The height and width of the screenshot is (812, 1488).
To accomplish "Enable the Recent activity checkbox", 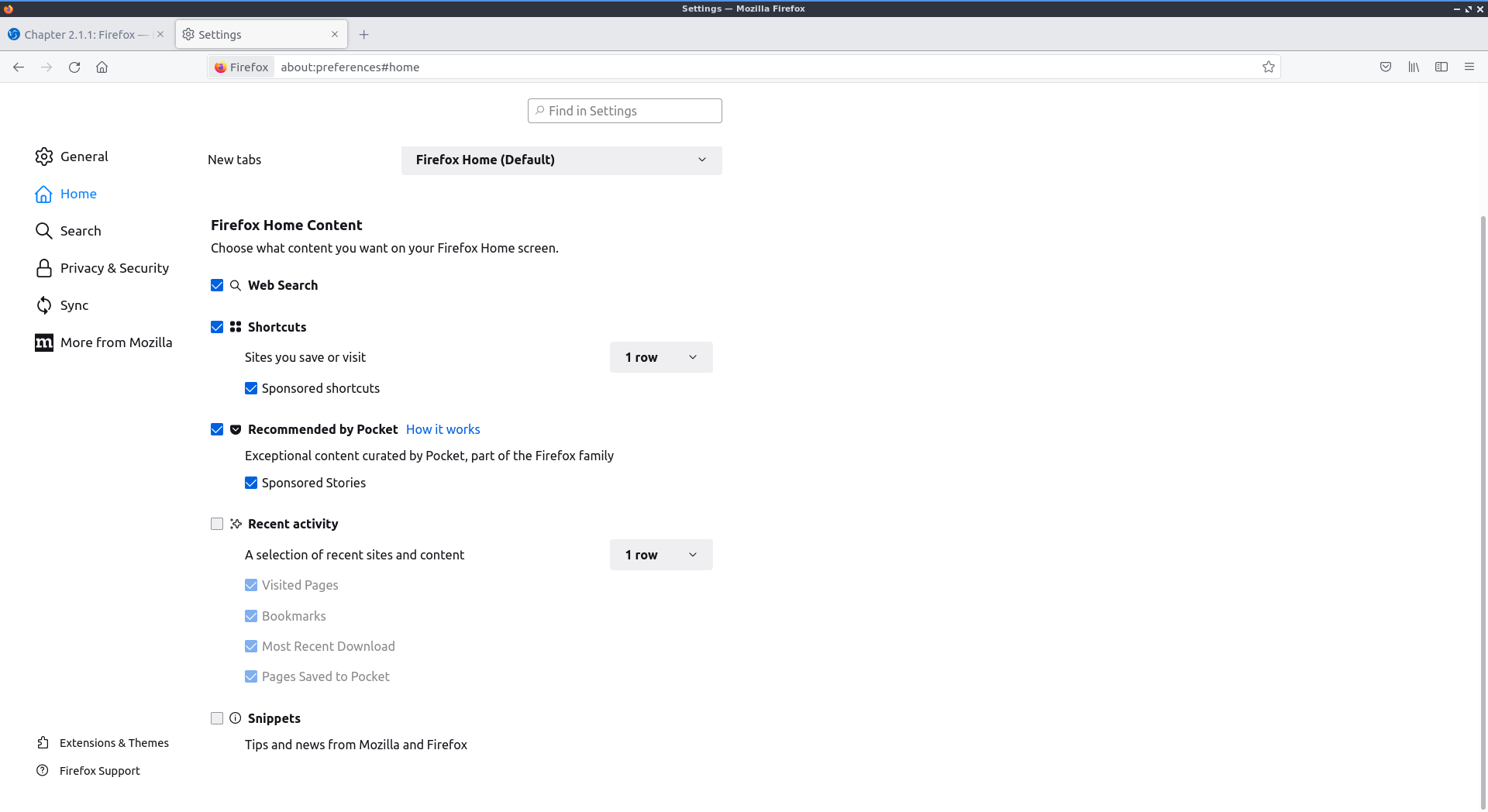I will point(217,524).
